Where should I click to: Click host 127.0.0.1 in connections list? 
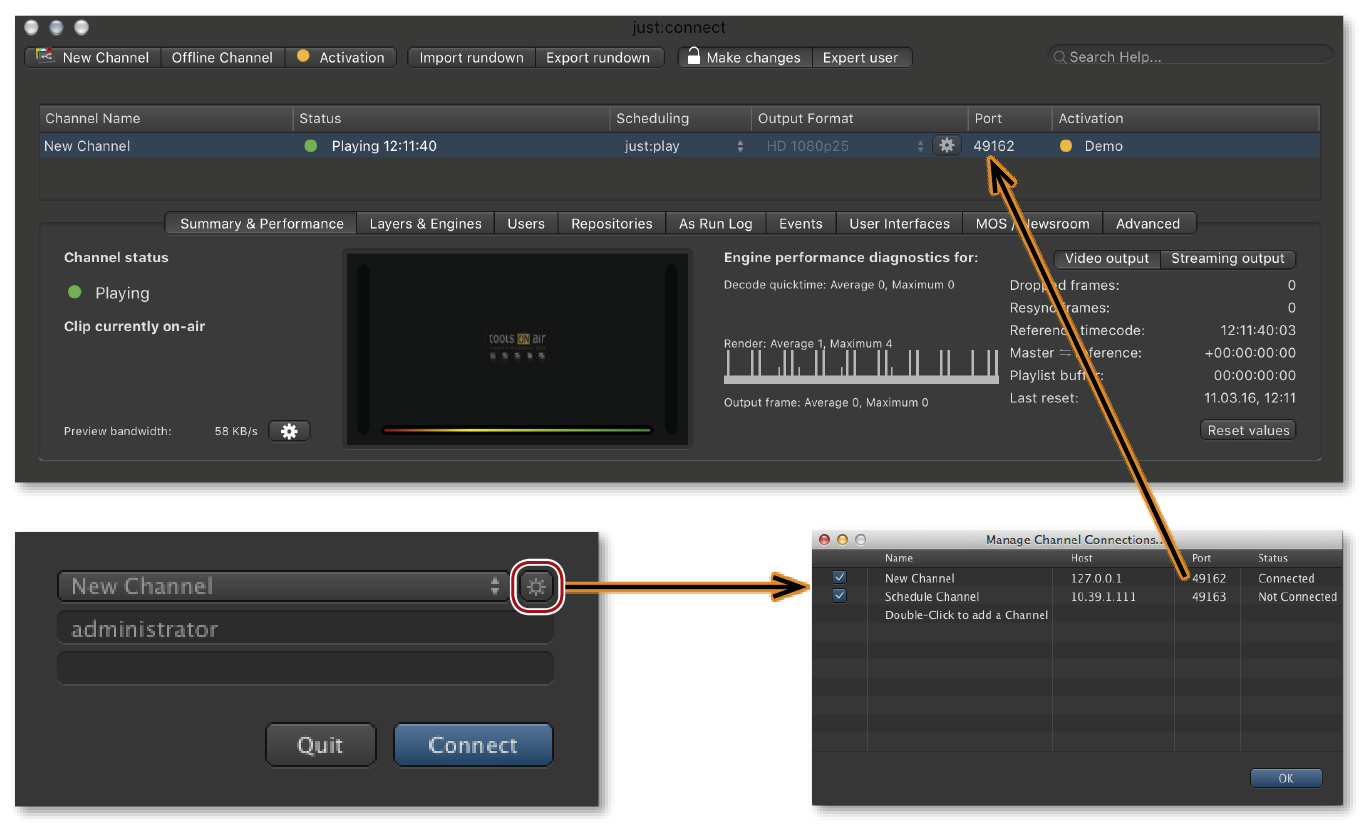pos(1097,578)
